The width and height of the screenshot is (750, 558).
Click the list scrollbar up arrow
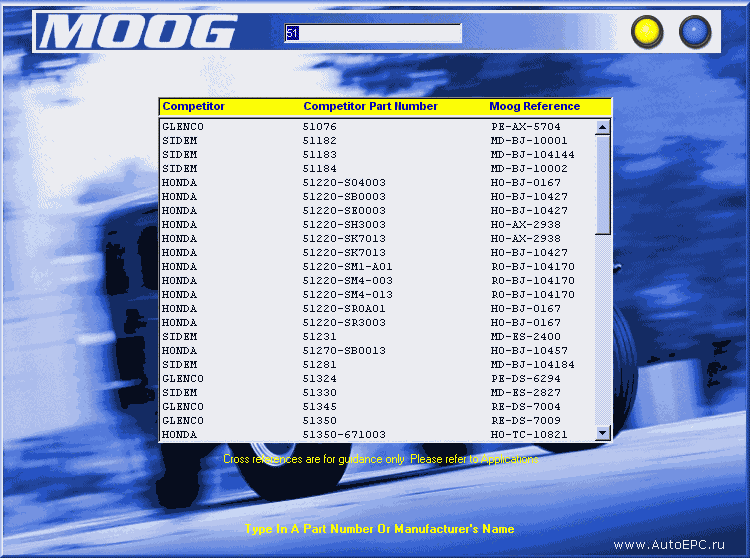coord(603,127)
